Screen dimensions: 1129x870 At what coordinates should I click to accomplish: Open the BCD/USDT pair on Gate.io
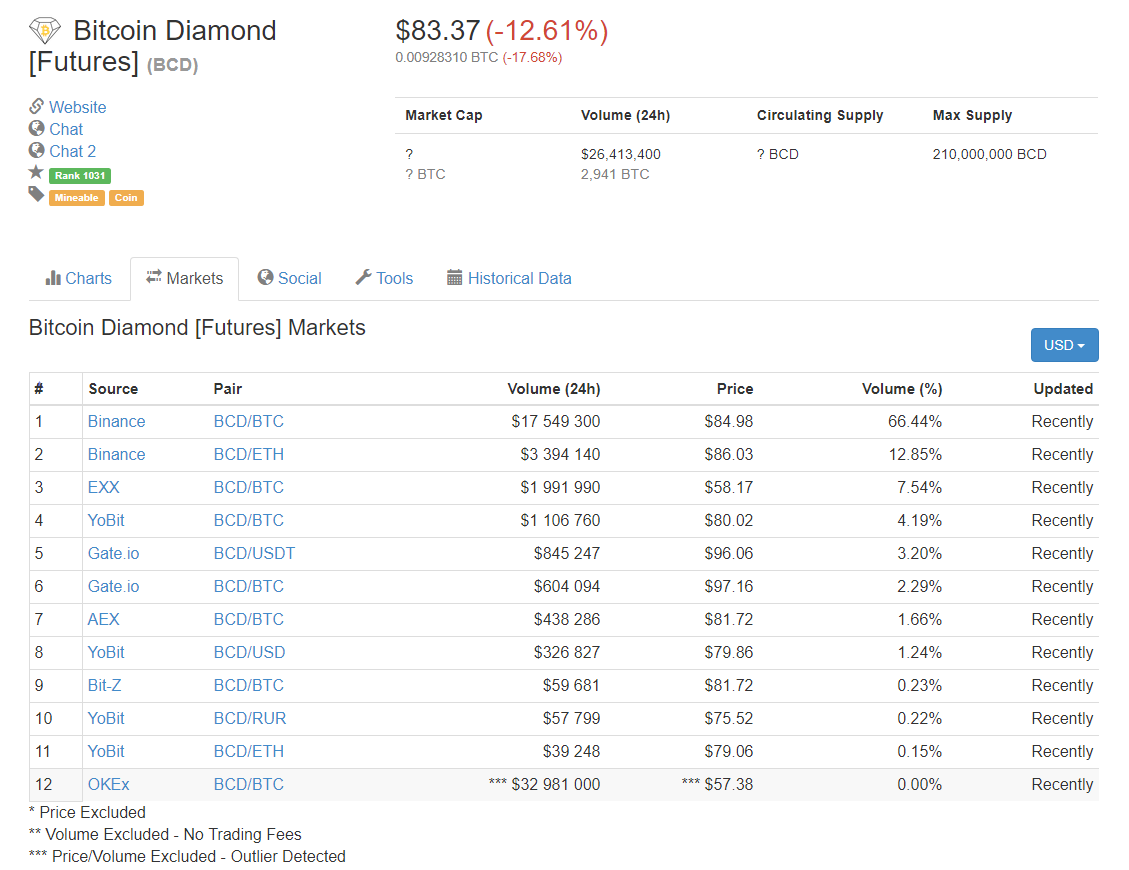pyautogui.click(x=254, y=553)
